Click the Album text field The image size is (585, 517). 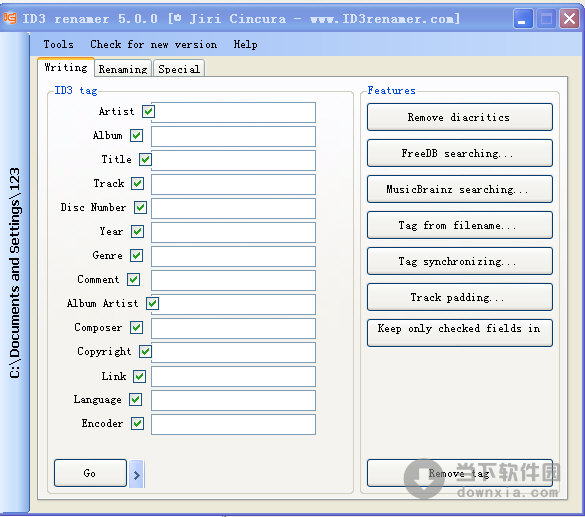(234, 137)
